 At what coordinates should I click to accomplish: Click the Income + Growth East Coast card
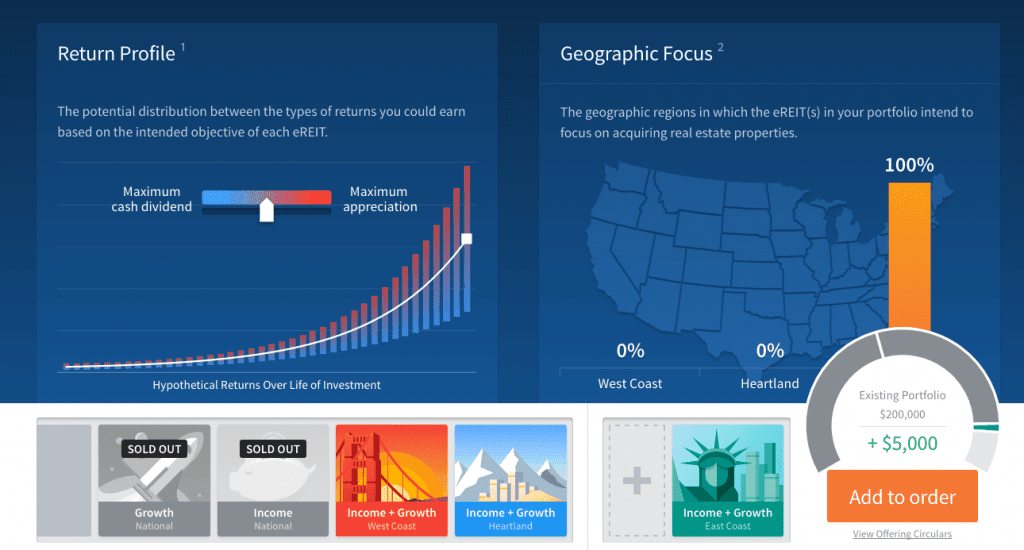coord(728,480)
